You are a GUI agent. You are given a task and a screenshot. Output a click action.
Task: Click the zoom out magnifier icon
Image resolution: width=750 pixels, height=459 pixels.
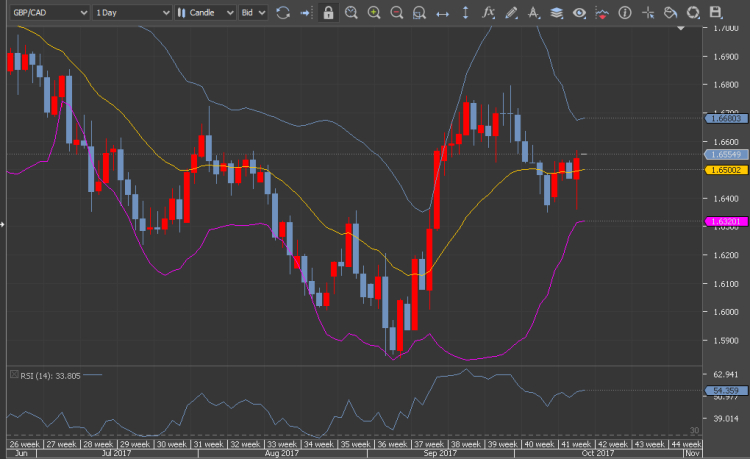pos(397,13)
